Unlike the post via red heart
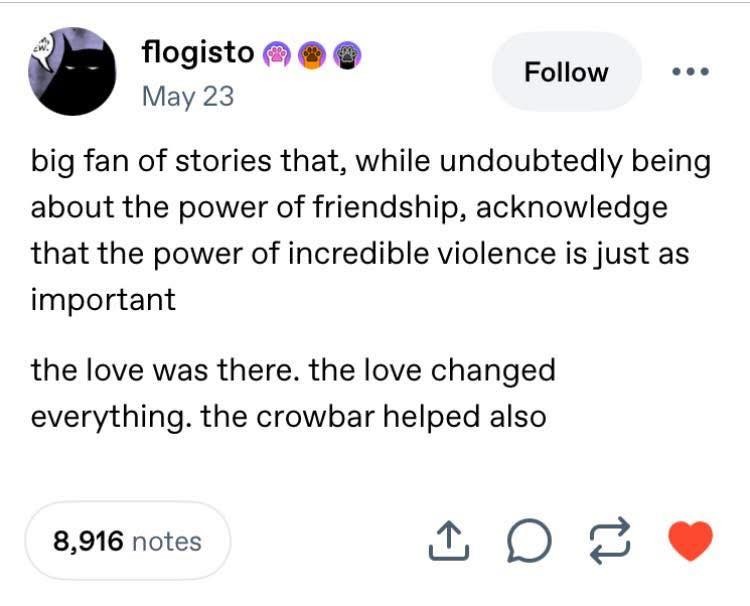750x606 pixels. click(690, 540)
